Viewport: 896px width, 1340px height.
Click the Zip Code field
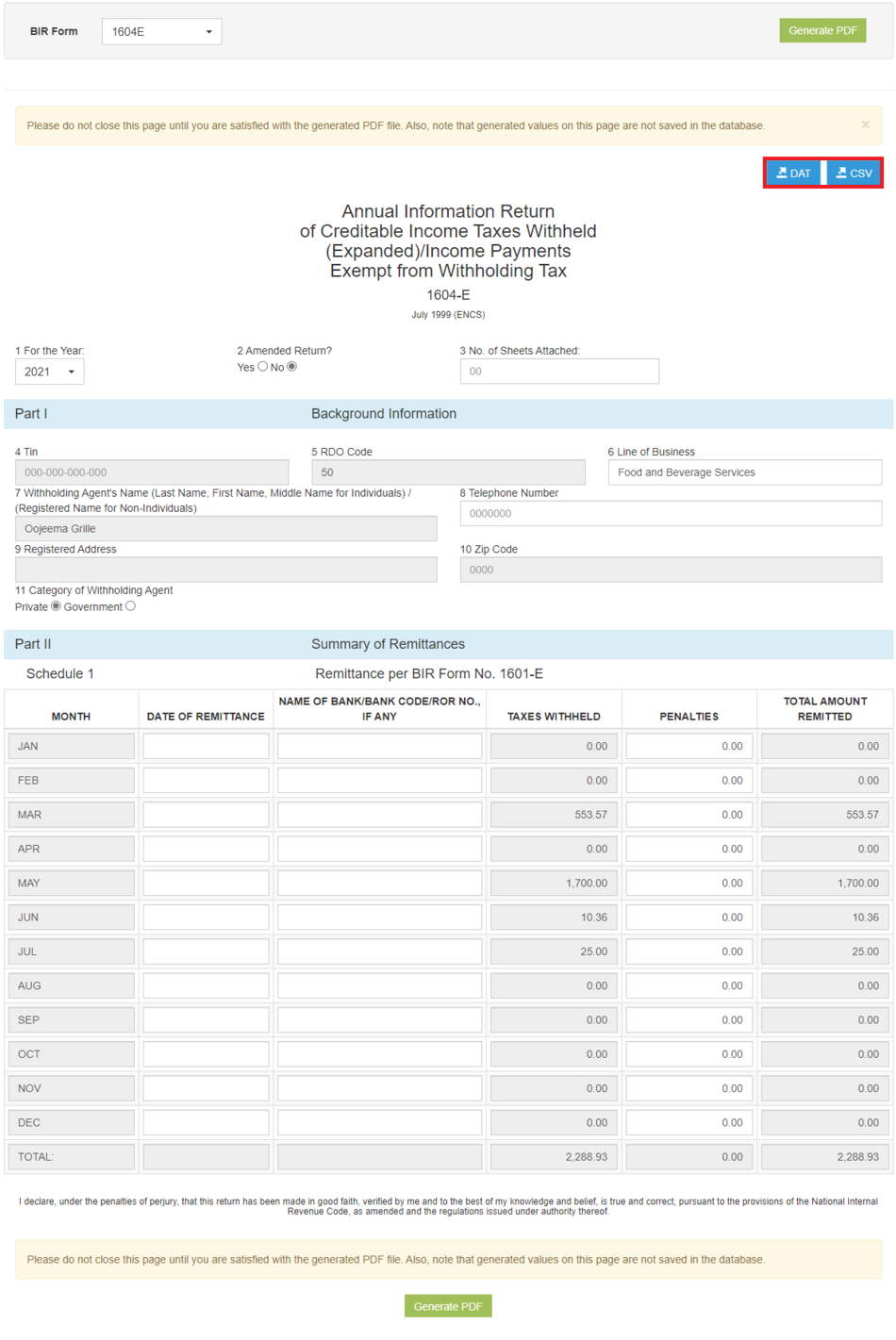click(673, 569)
